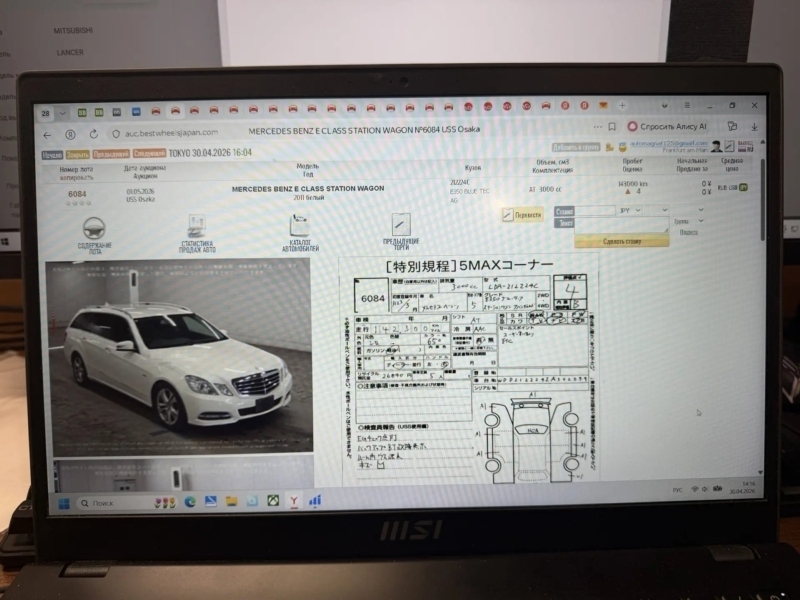Expand the Группы dropdown
800x600 pixels.
[688, 221]
